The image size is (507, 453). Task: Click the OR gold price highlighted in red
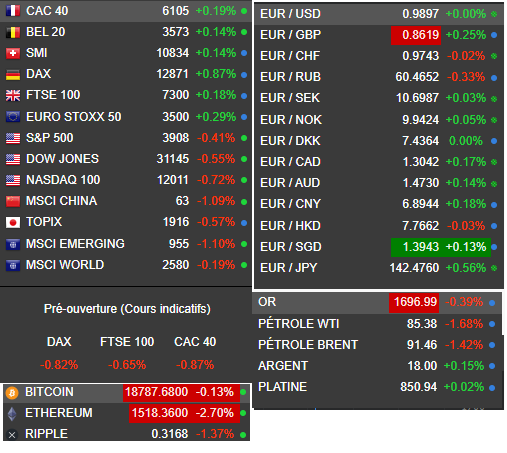414,302
